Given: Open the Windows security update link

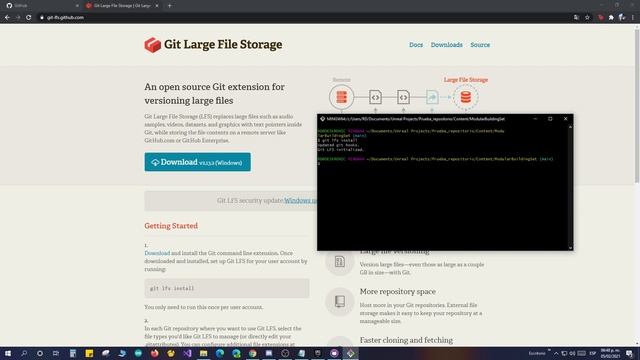Looking at the screenshot, I should [x=300, y=200].
